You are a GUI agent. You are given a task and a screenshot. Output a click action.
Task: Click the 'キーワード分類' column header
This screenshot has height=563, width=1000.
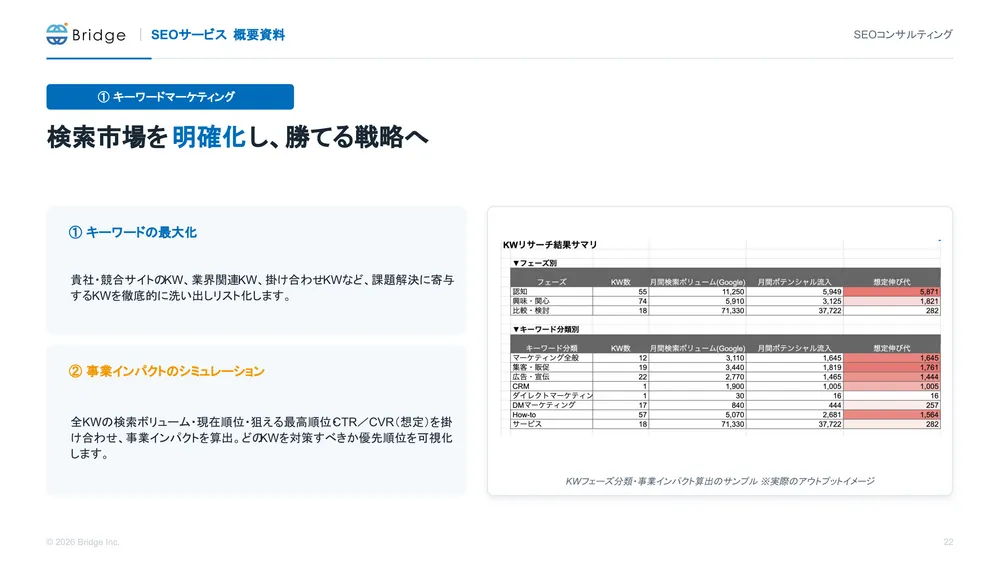click(x=551, y=348)
